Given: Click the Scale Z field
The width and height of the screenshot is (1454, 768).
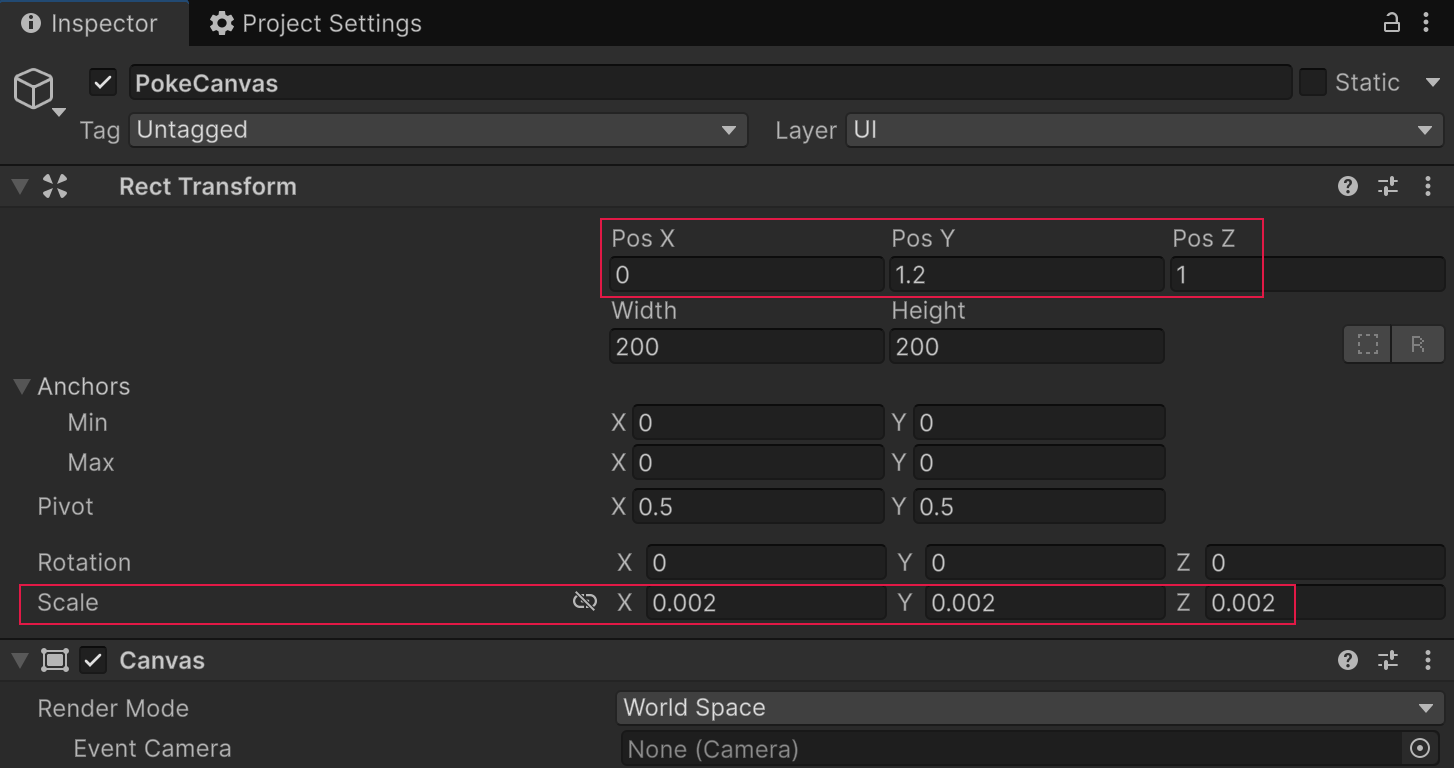Looking at the screenshot, I should [1325, 602].
